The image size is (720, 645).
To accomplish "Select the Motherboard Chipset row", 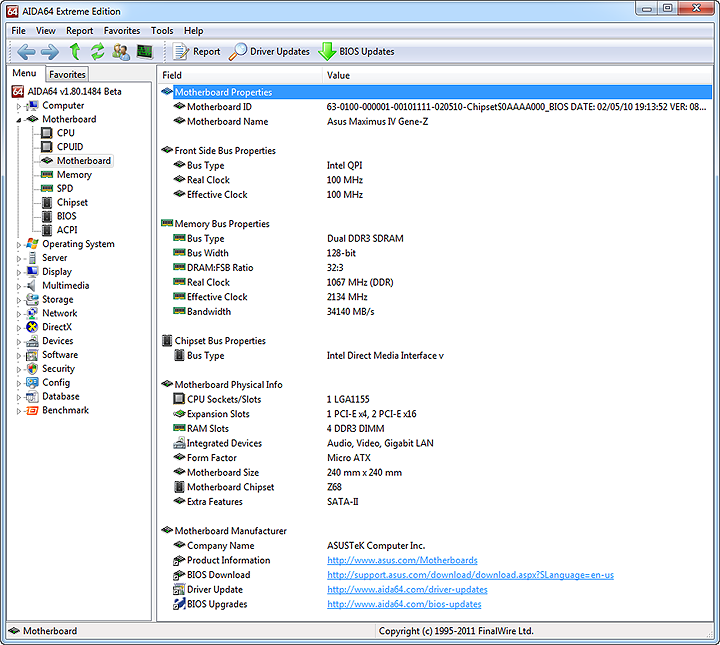I will [435, 487].
